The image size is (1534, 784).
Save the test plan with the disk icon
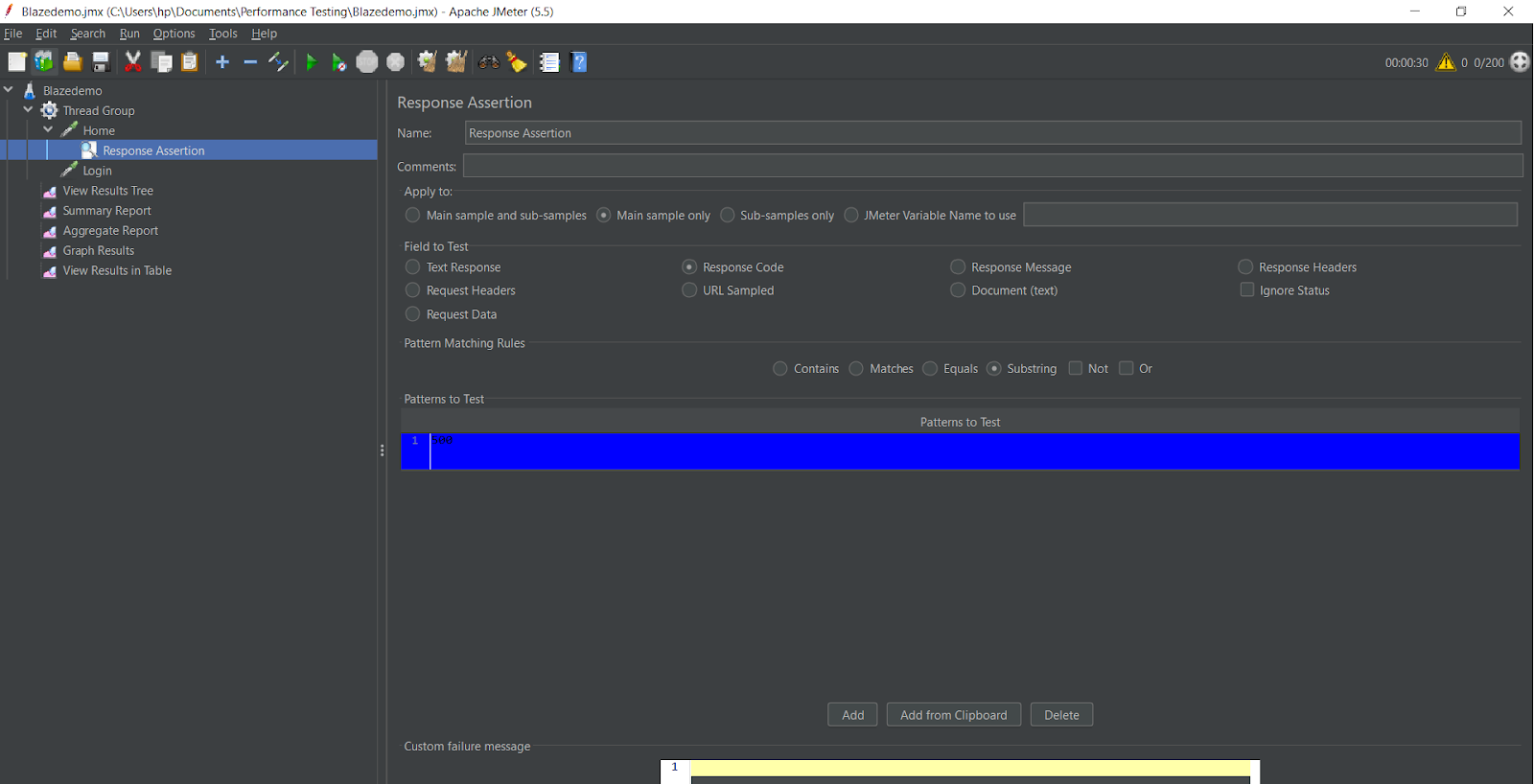click(x=100, y=62)
